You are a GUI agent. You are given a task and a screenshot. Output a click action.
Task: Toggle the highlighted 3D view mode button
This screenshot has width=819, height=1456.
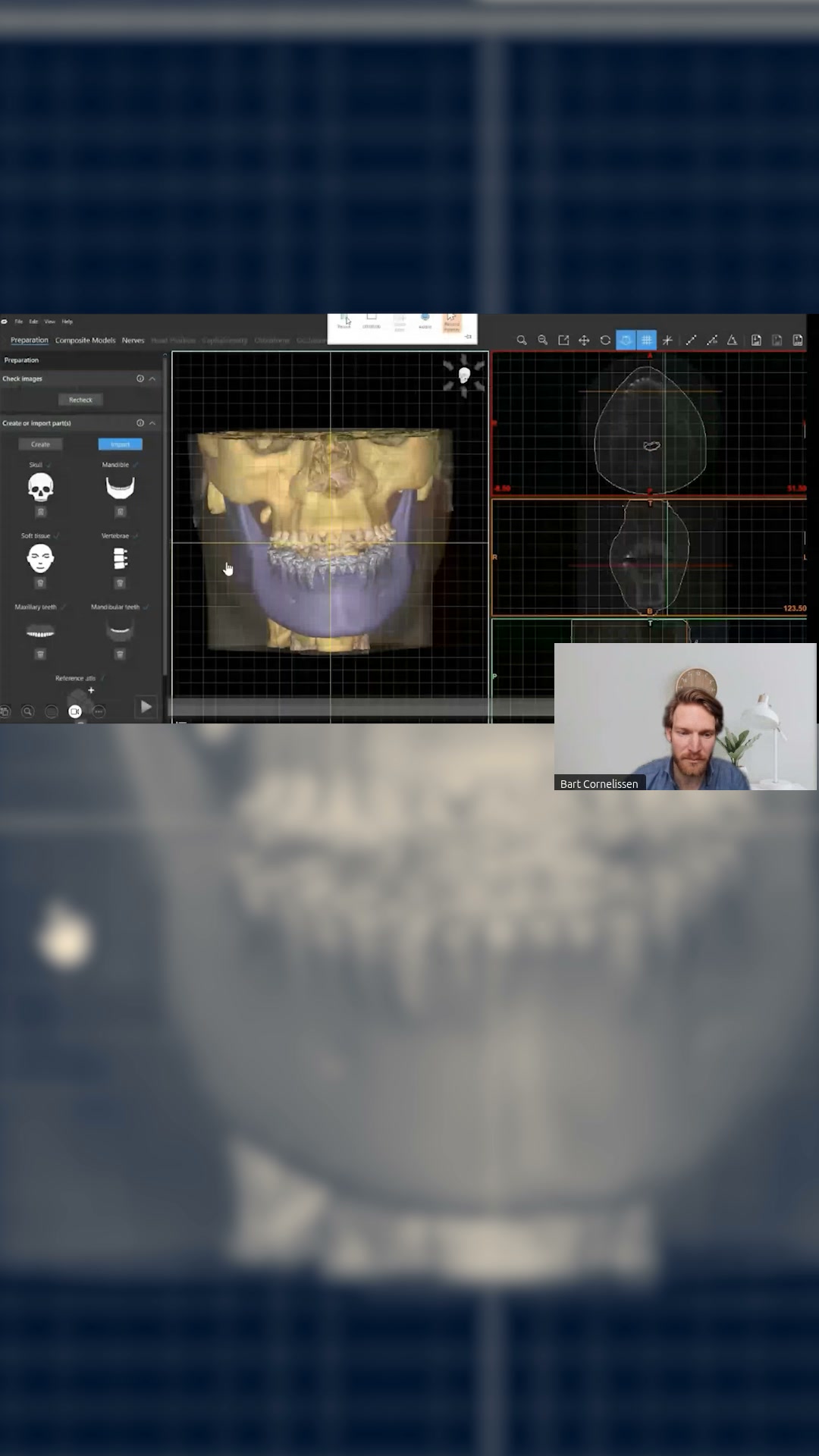[626, 340]
